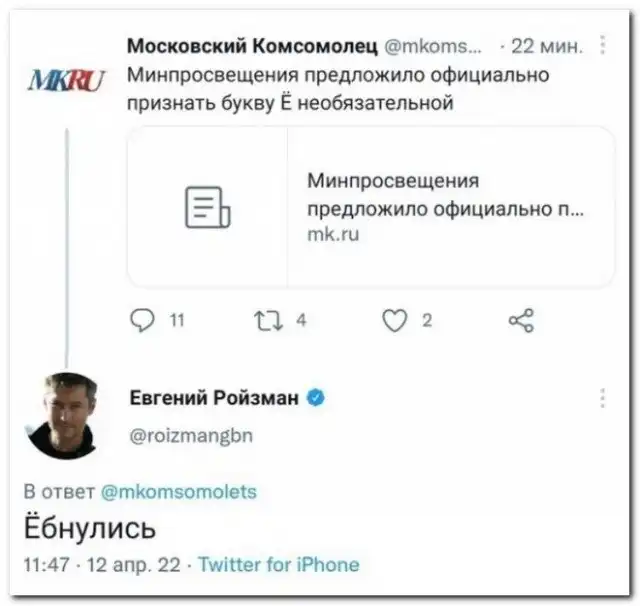The image size is (640, 606).
Task: Click the @mkomsomolets mention link
Action: coord(179,491)
